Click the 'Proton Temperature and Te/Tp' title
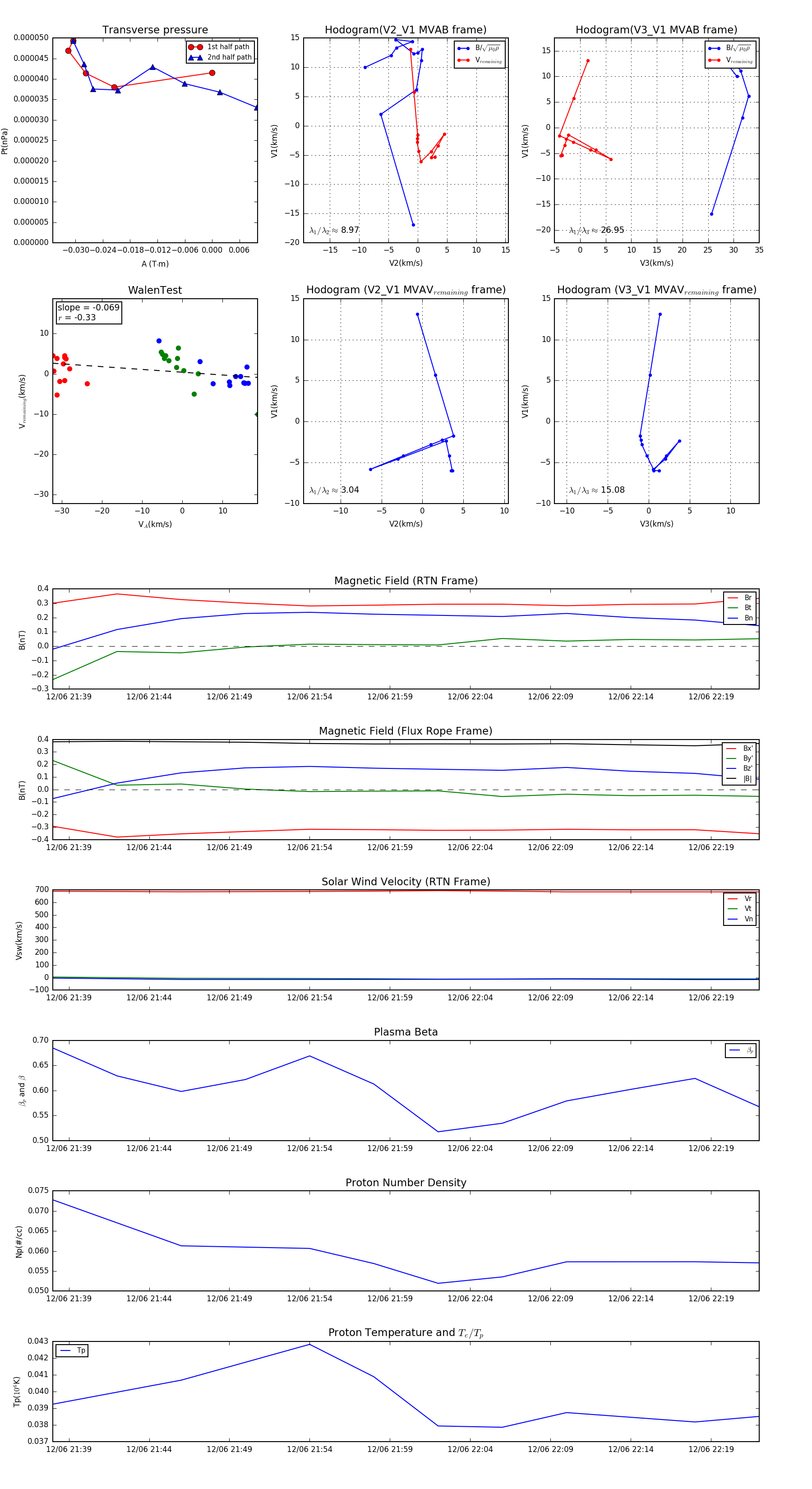Viewport: 812px width, 1489px height. point(406,1333)
